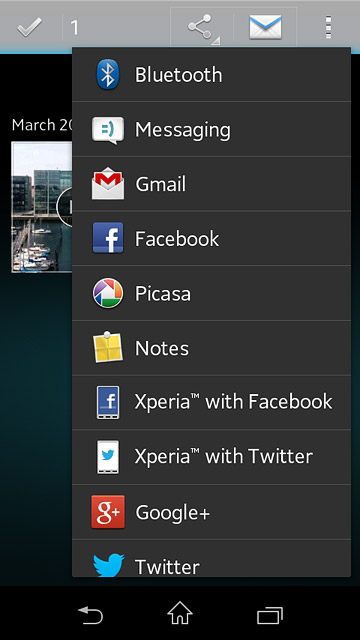The image size is (360, 640).
Task: Open the selected harbor photo thumbnail
Action: pos(42,207)
